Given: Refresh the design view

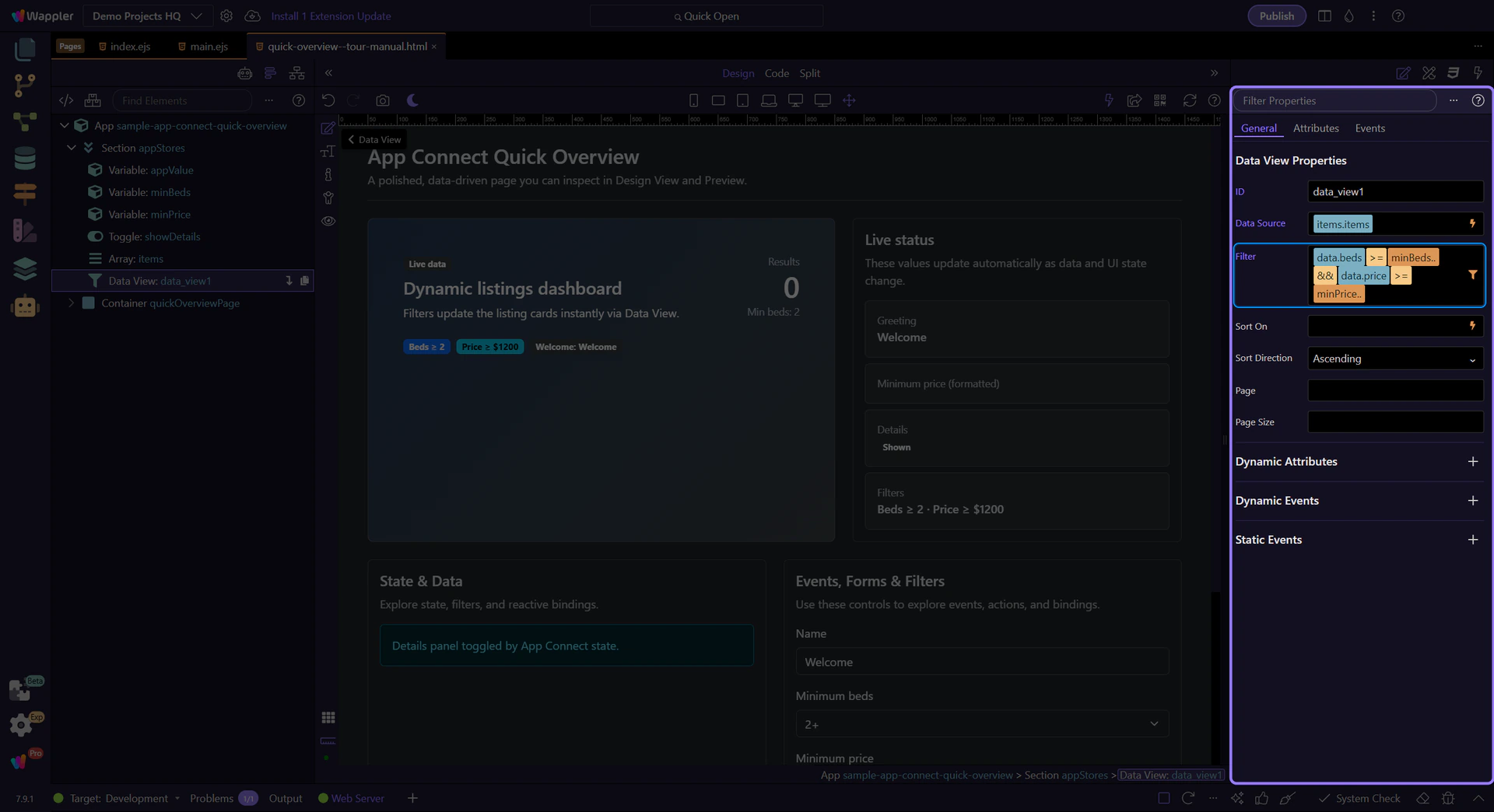Looking at the screenshot, I should point(1189,100).
